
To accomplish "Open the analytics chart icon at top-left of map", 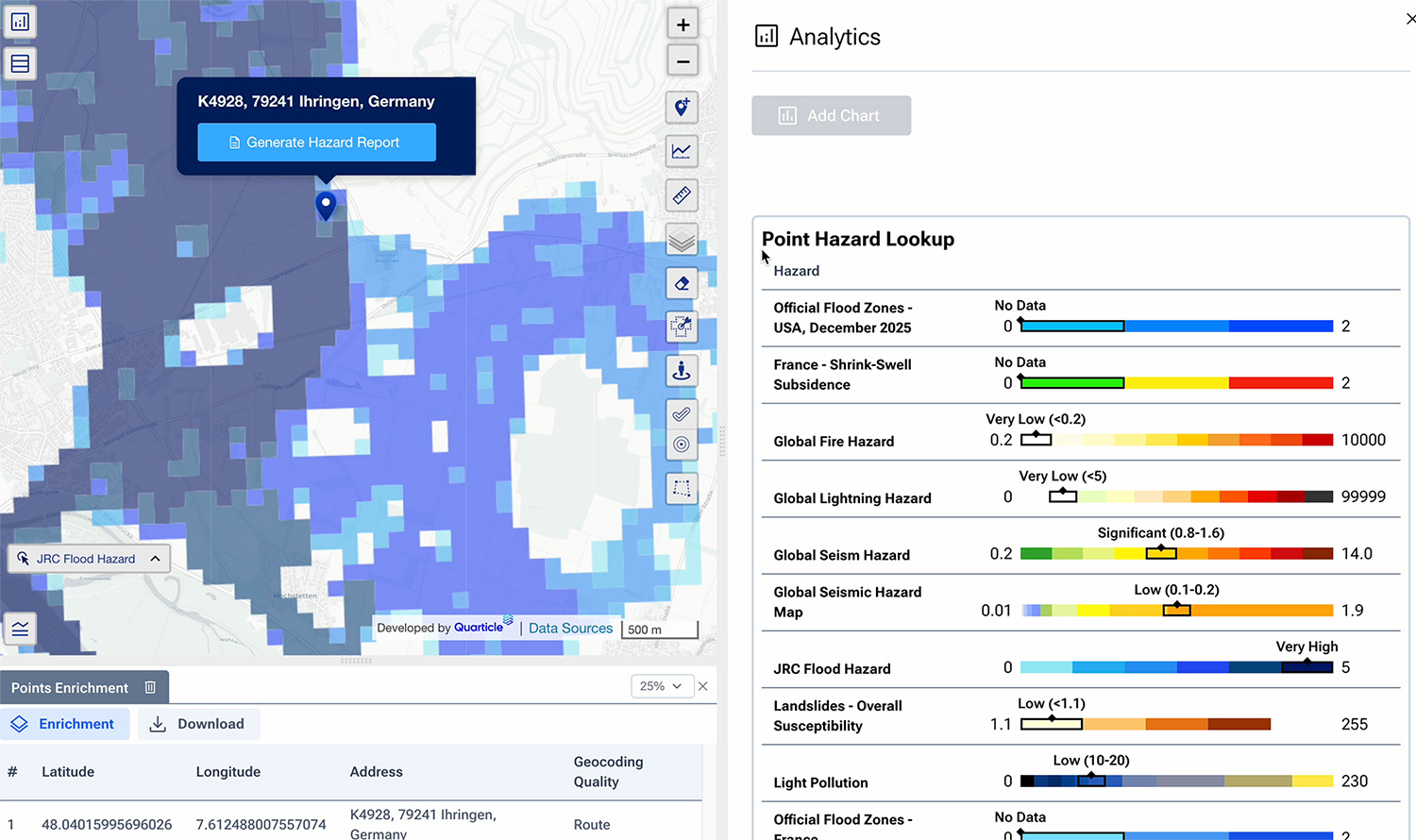I will pyautogui.click(x=20, y=21).
